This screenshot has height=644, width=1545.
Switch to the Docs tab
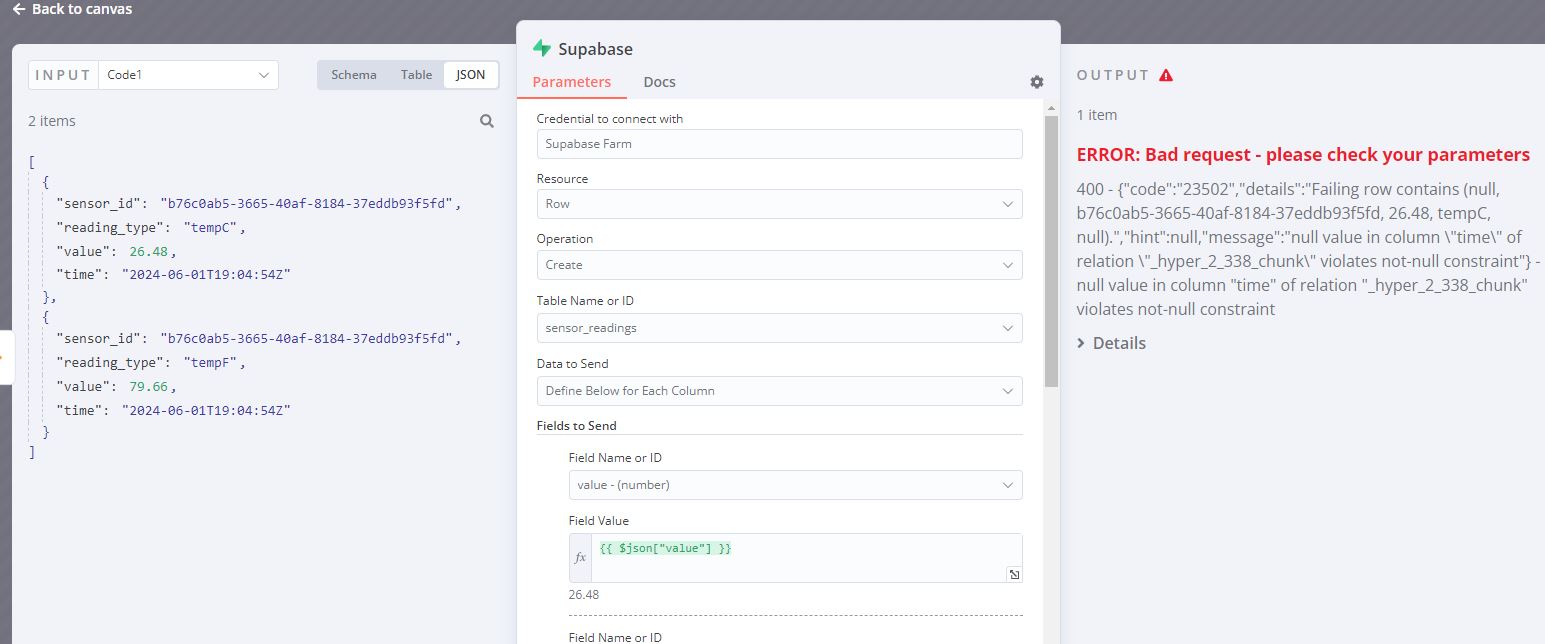[659, 81]
